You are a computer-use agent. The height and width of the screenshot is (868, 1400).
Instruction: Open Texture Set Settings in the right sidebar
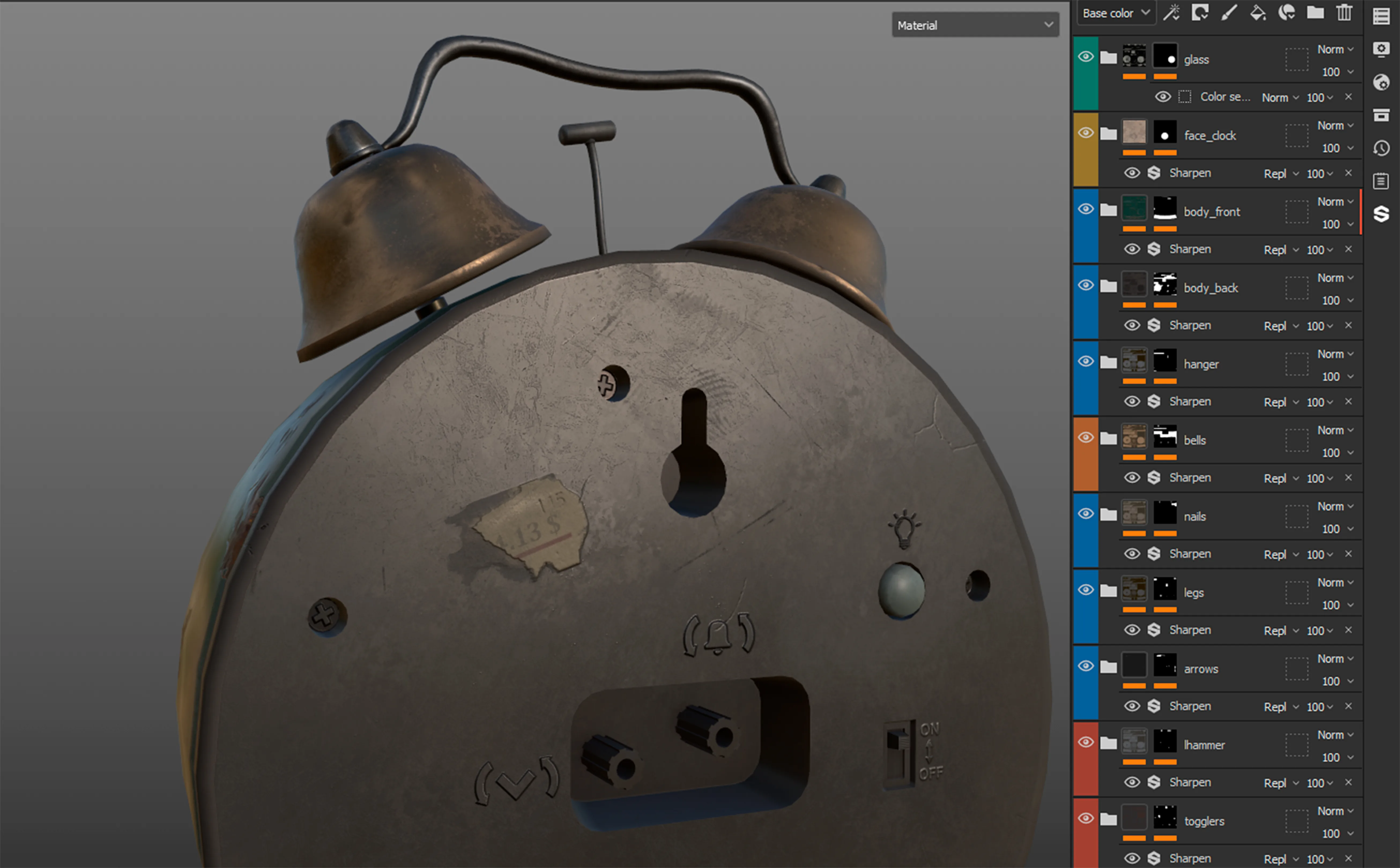tap(1381, 49)
